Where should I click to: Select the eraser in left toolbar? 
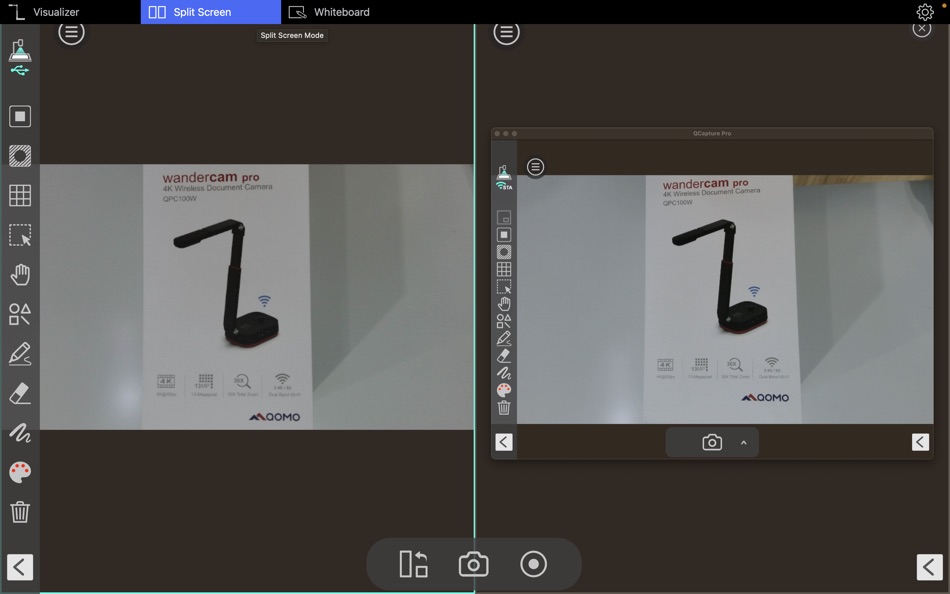[x=20, y=393]
